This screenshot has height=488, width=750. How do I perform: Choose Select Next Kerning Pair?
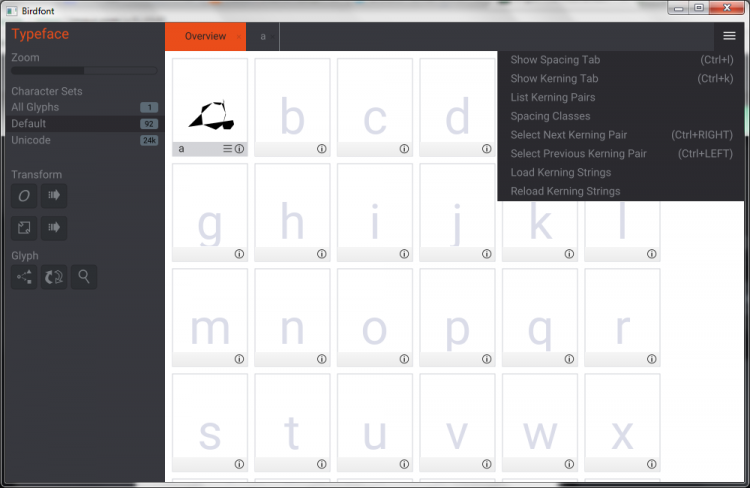621,135
